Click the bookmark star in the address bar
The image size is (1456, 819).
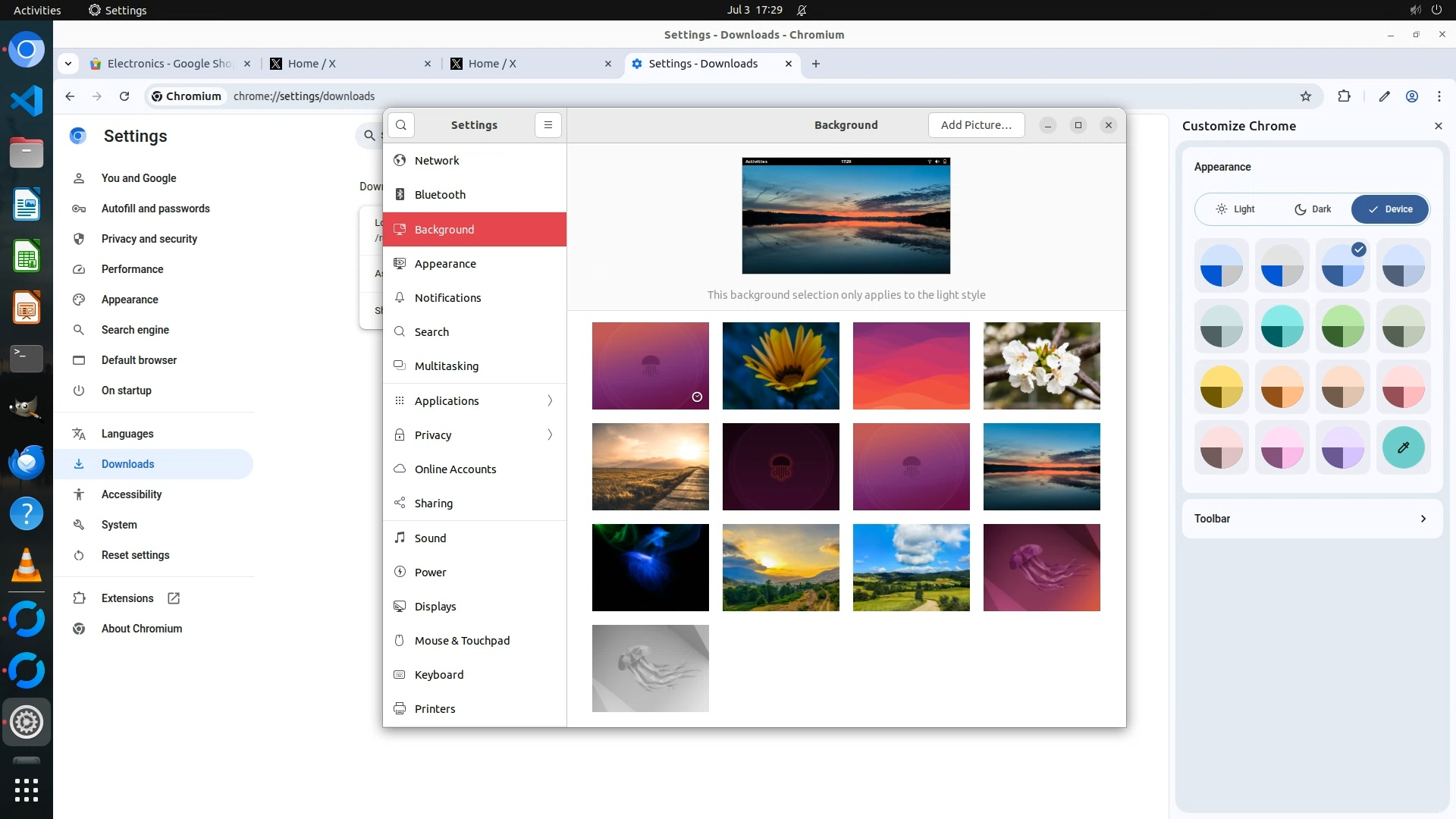point(1305,96)
